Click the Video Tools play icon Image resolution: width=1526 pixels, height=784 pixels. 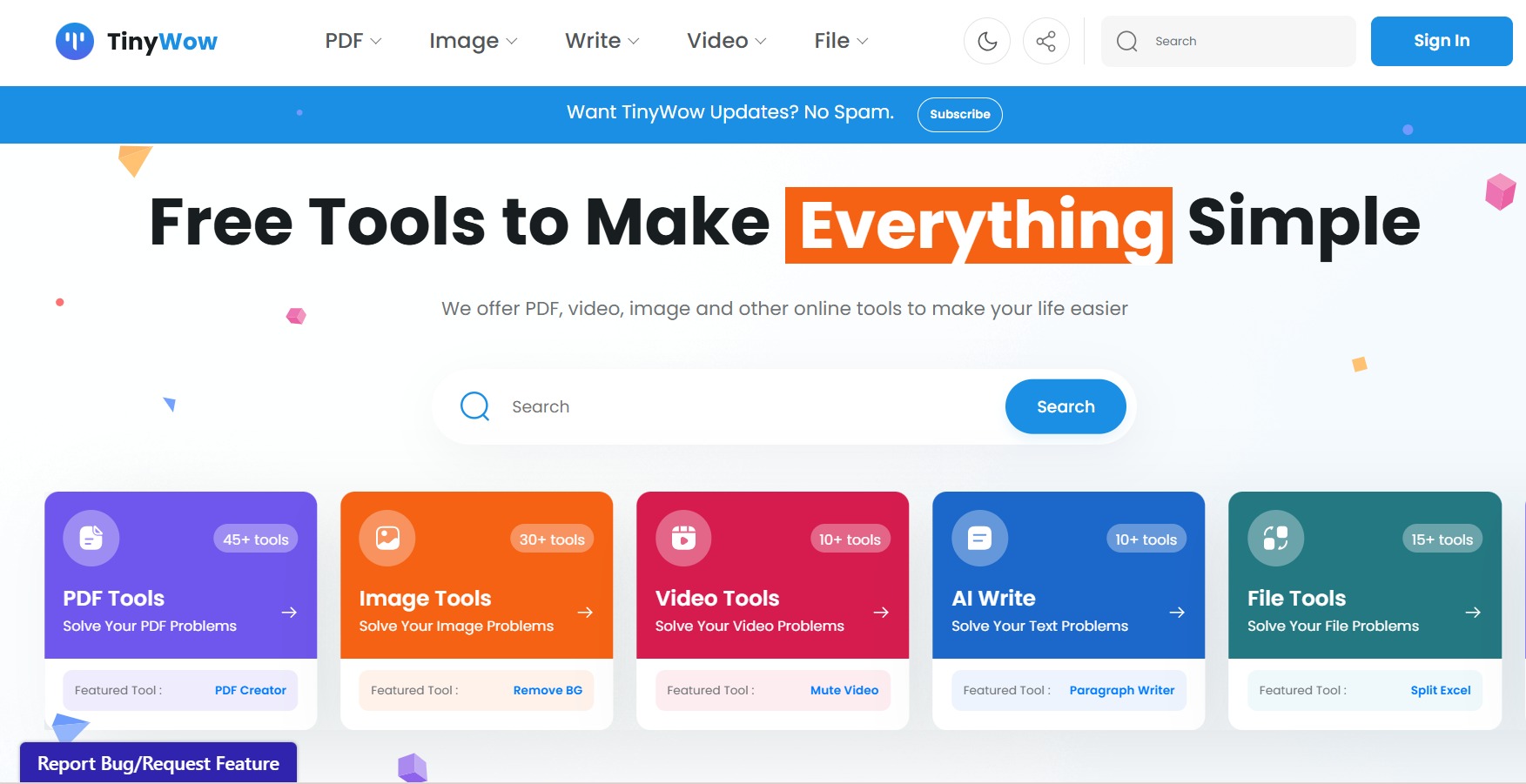tap(683, 538)
